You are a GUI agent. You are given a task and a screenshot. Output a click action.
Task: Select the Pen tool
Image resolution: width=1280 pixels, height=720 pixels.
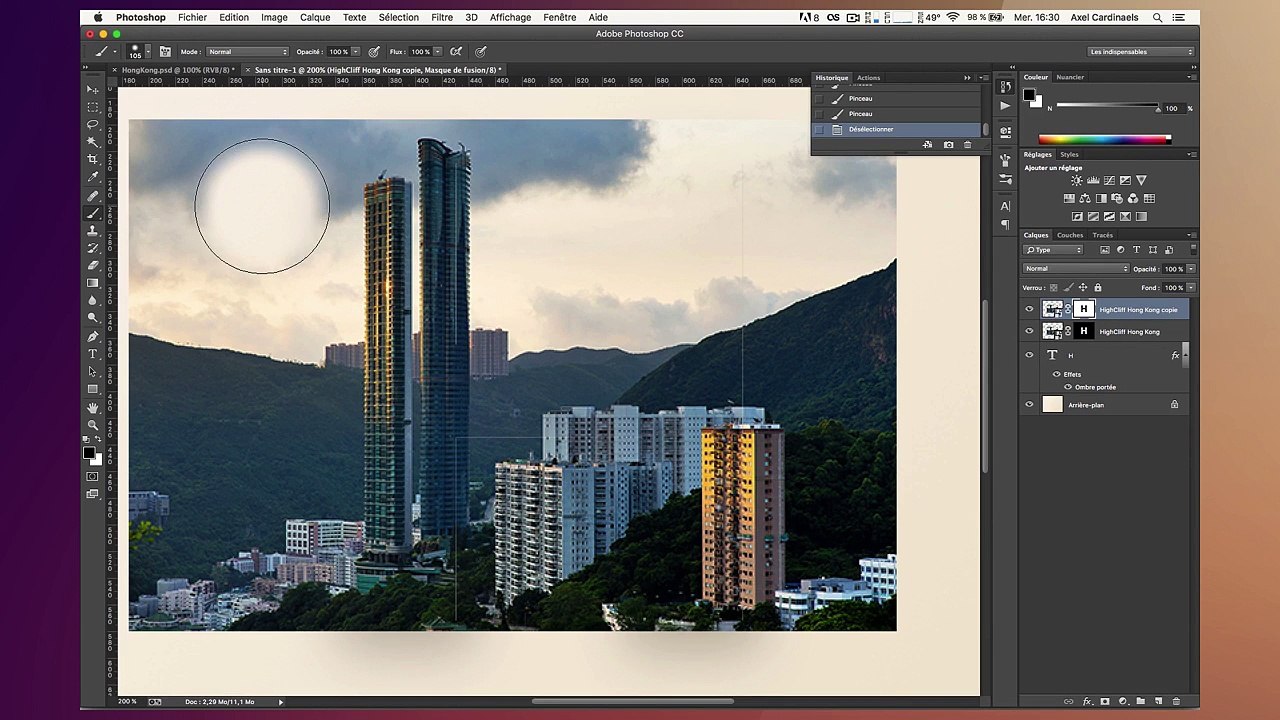click(93, 336)
